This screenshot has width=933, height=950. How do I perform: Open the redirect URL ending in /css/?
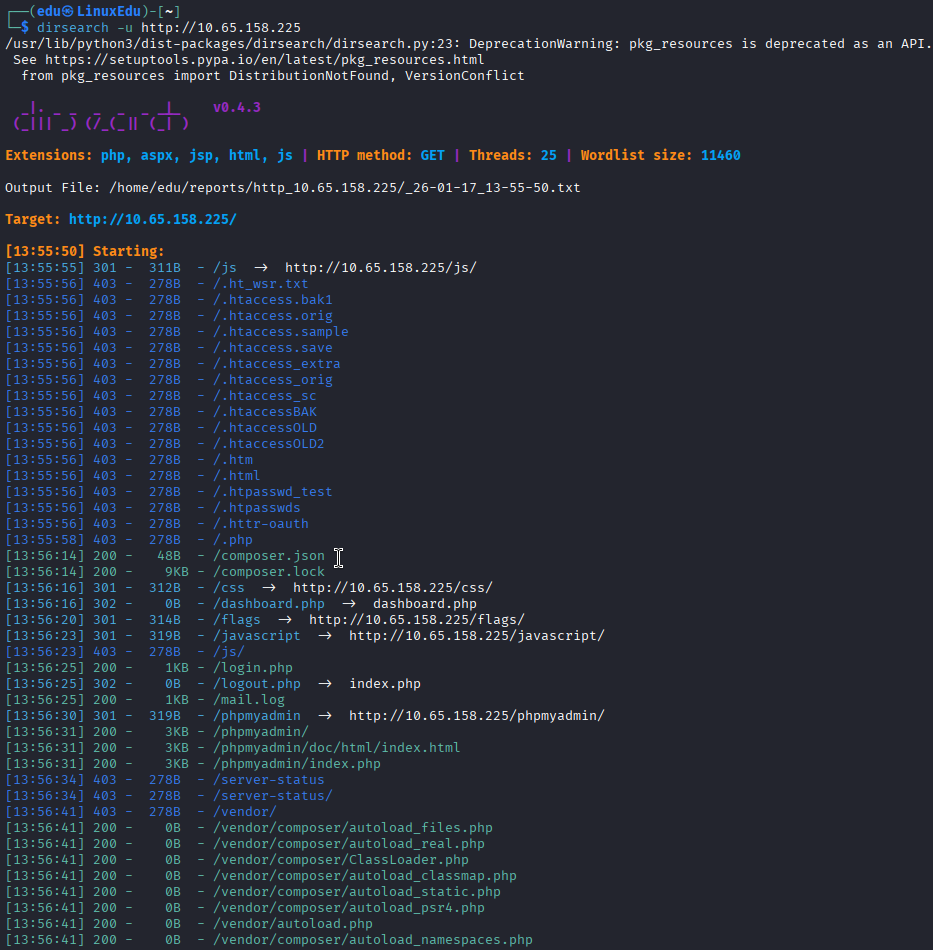(x=393, y=588)
